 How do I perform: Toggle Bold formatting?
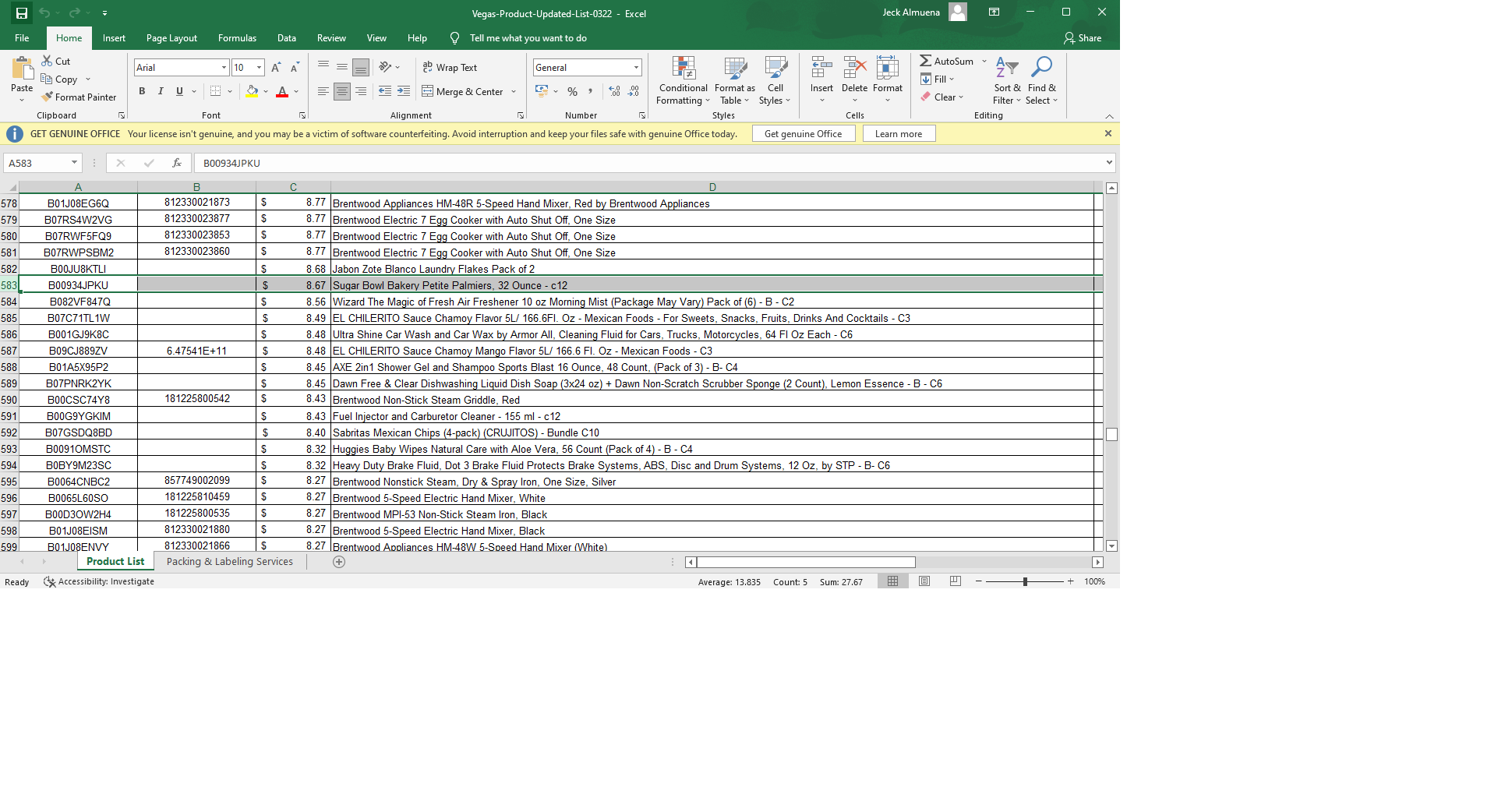tap(142, 91)
